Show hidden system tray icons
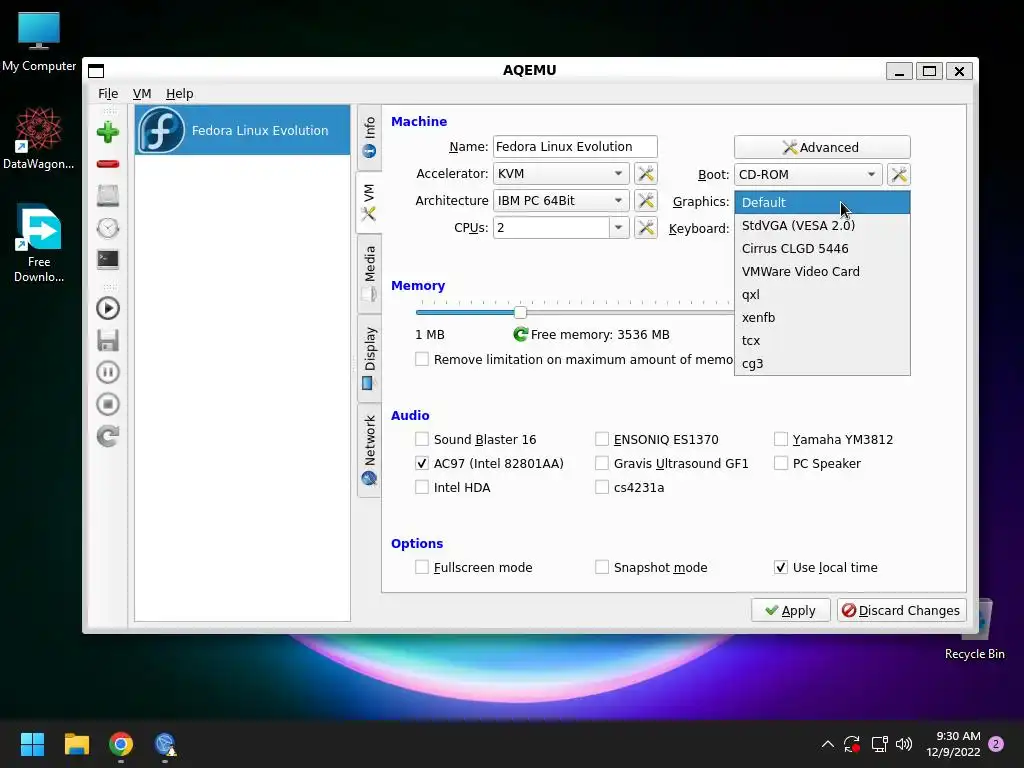The height and width of the screenshot is (768, 1024). coord(827,744)
